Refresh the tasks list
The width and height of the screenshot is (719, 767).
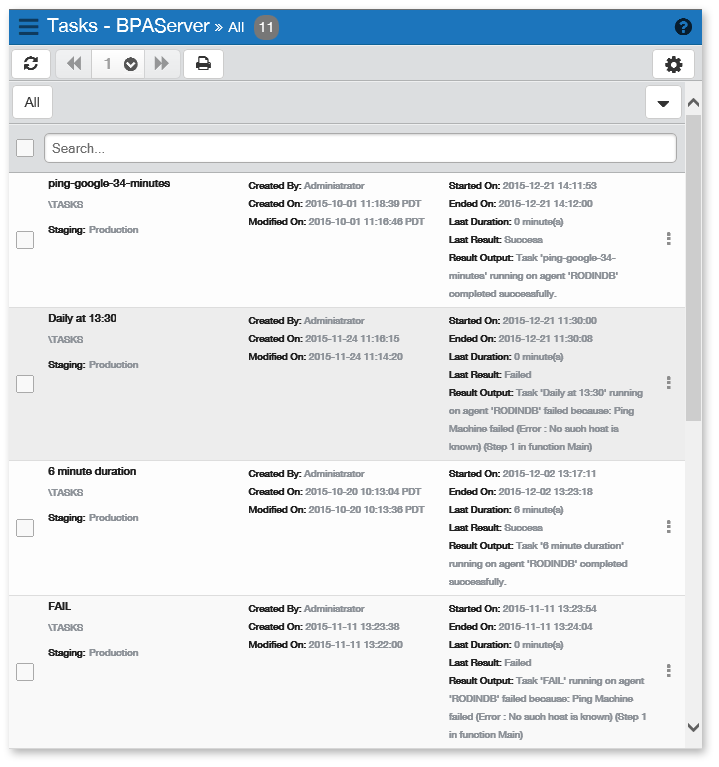31,64
